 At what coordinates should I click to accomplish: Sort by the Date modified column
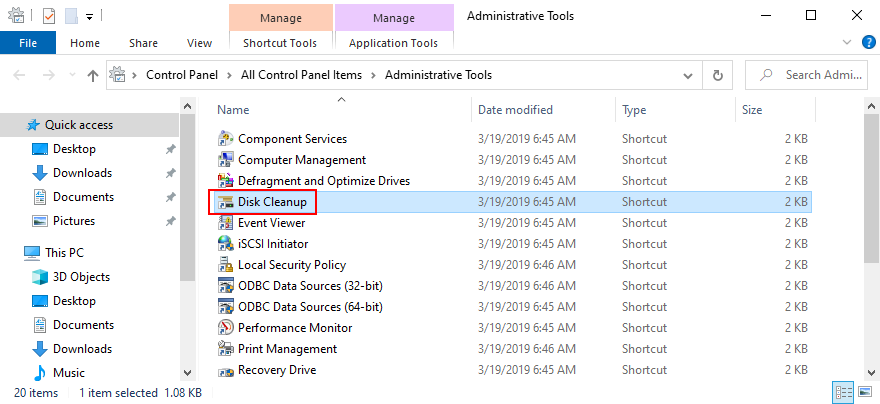tap(515, 110)
